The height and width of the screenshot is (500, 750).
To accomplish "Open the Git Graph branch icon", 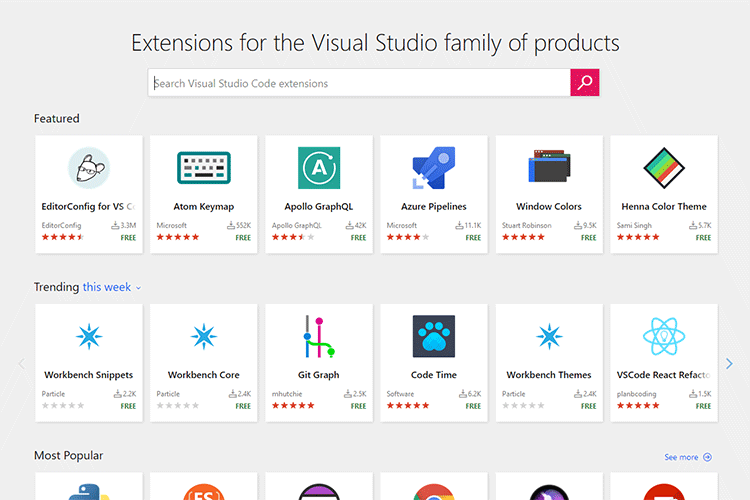I will pos(319,337).
